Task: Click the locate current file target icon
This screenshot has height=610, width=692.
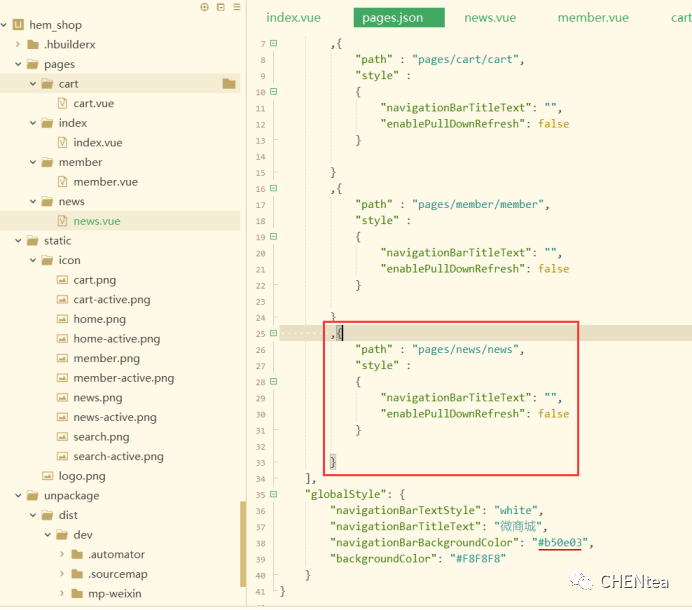Action: pos(205,7)
